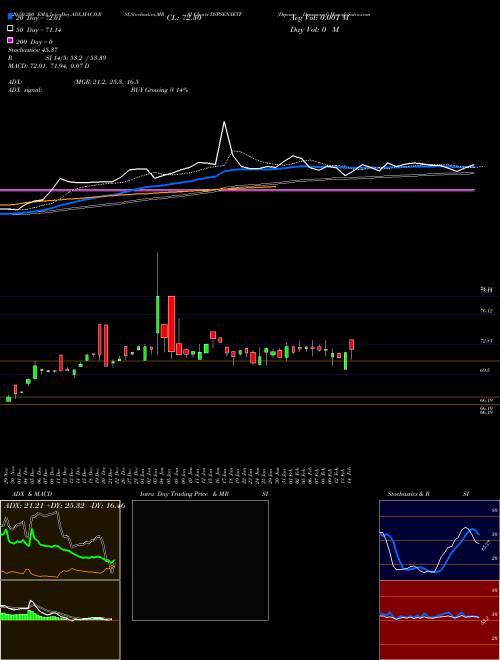
Task: Click the 'Stochastics & R' panel title
Action: pyautogui.click(x=408, y=494)
